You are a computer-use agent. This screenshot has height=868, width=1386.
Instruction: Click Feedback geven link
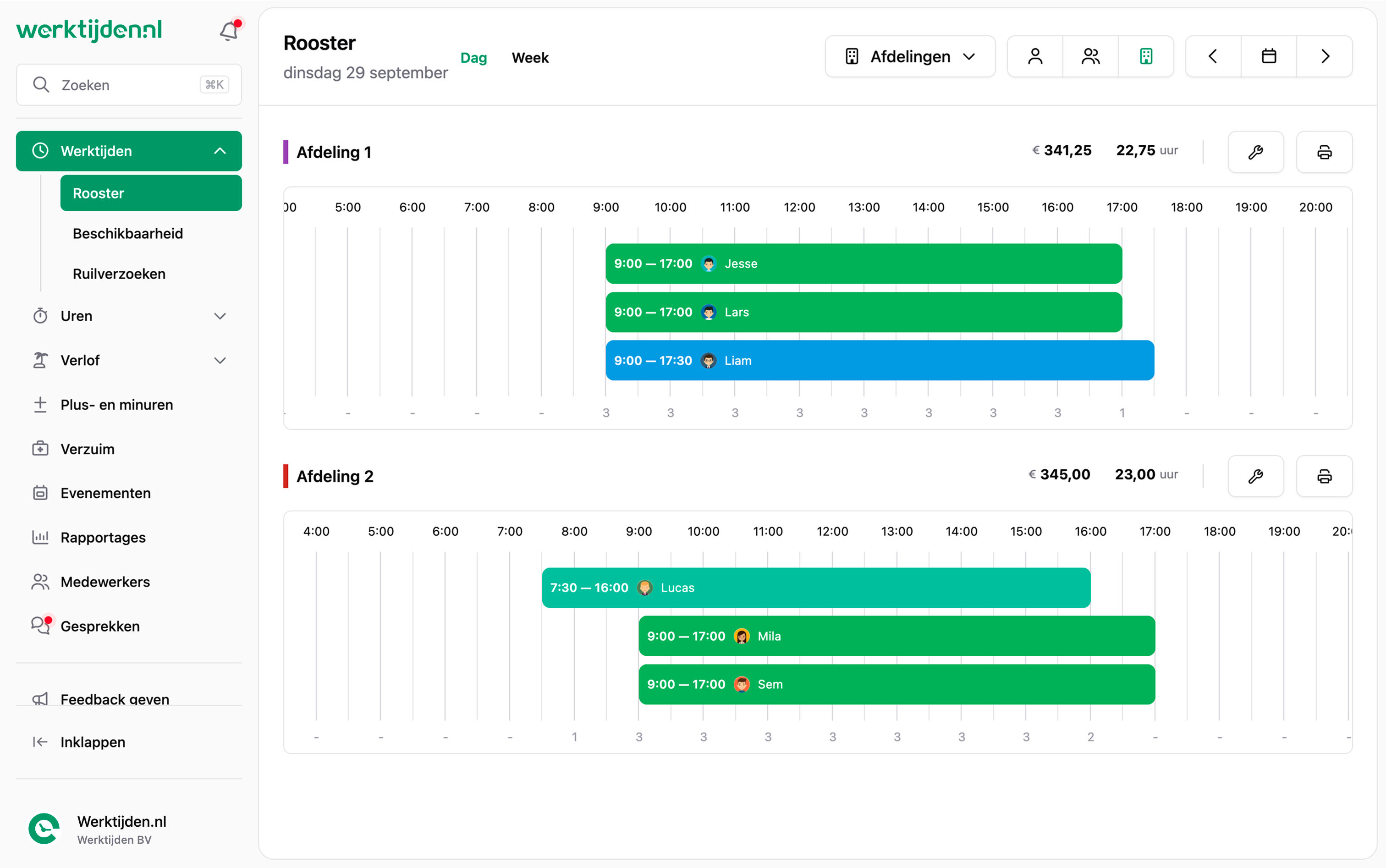tap(115, 698)
